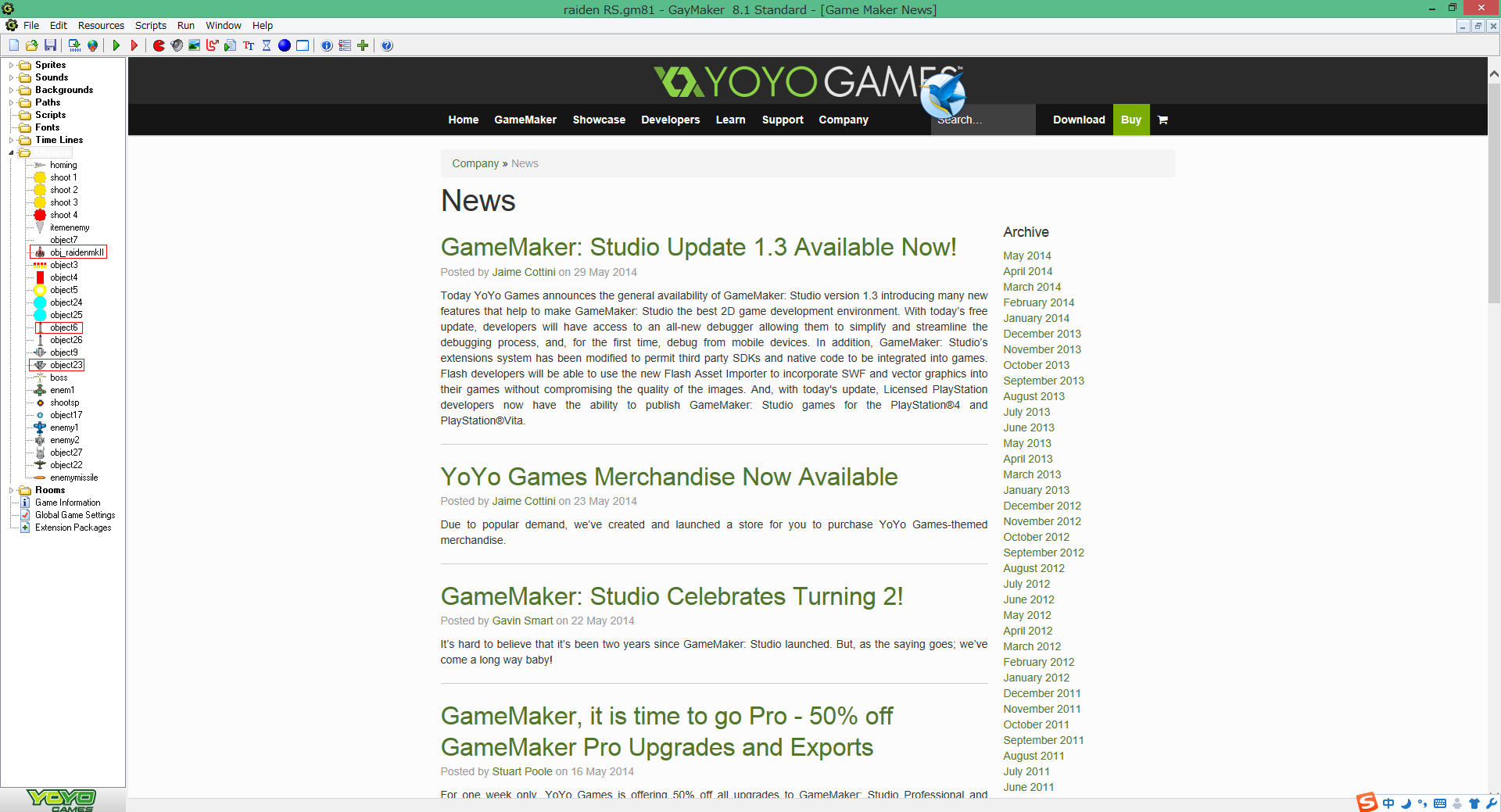Go to Showcase in site navigation

pos(599,120)
